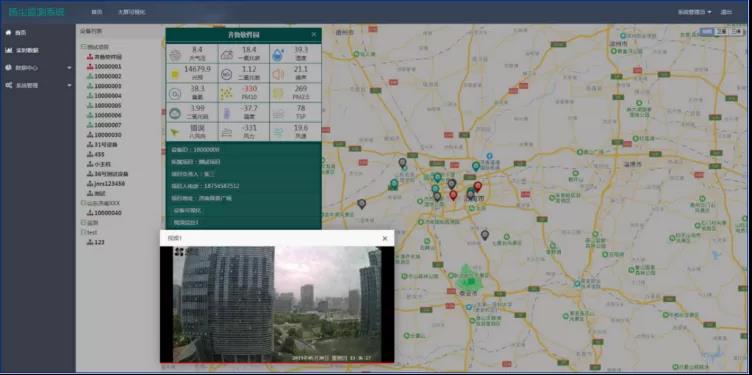Click the red device icon beside 10000001

90,67
